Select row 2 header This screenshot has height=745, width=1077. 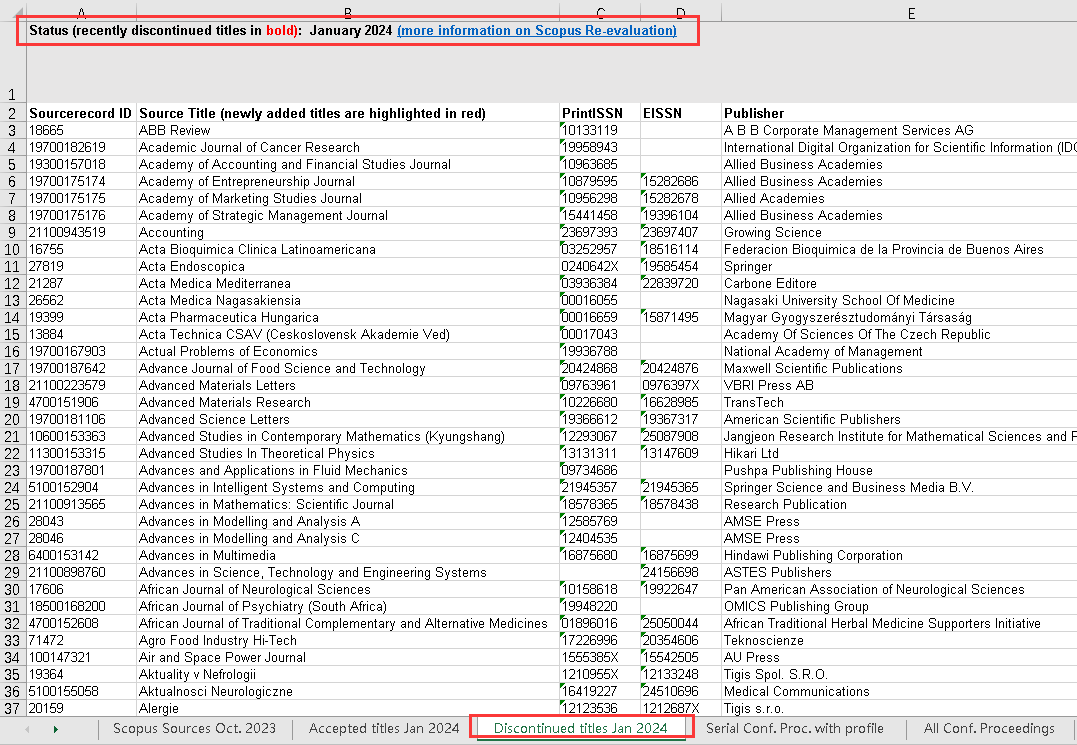pos(12,113)
